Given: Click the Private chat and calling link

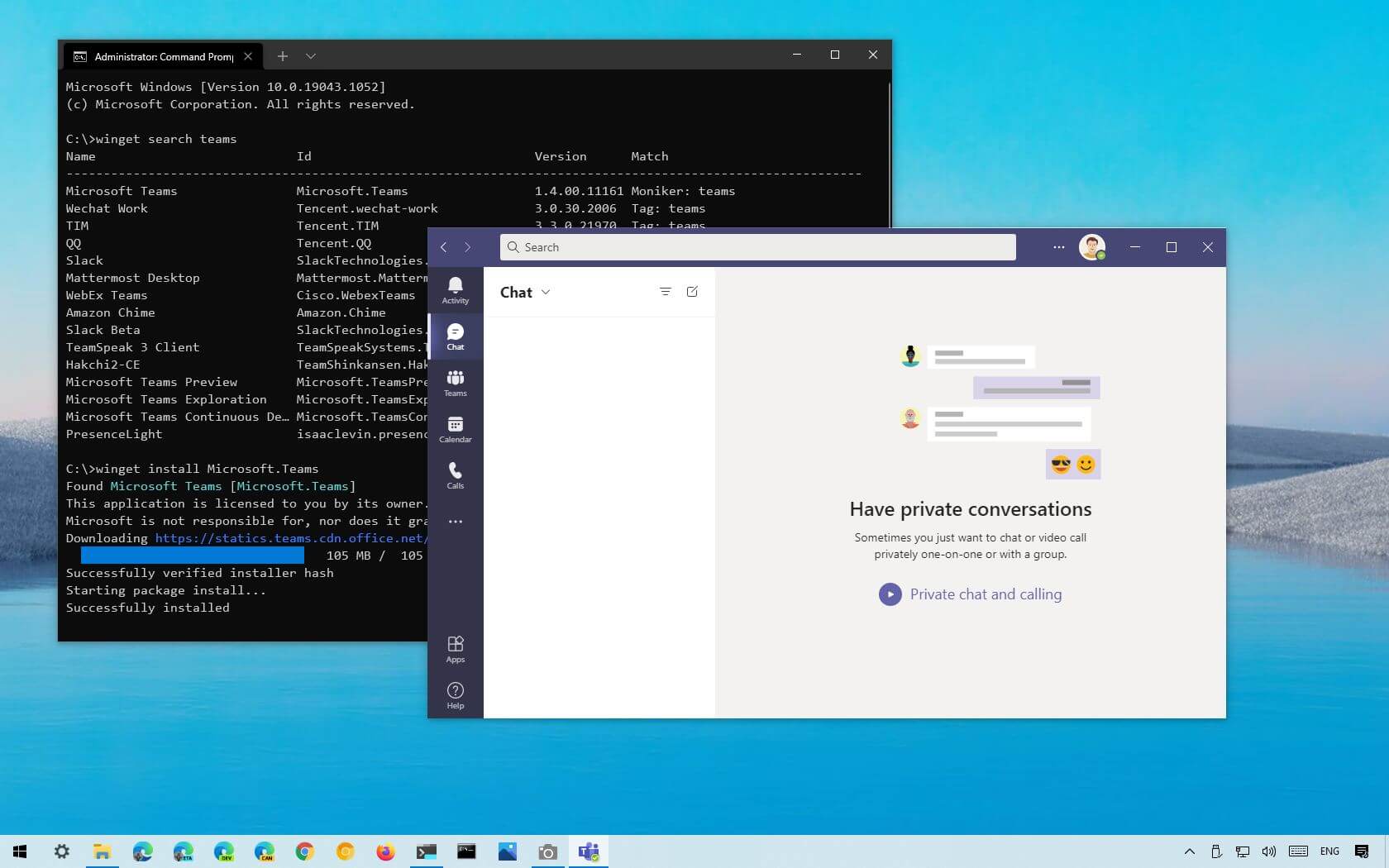Looking at the screenshot, I should point(986,594).
